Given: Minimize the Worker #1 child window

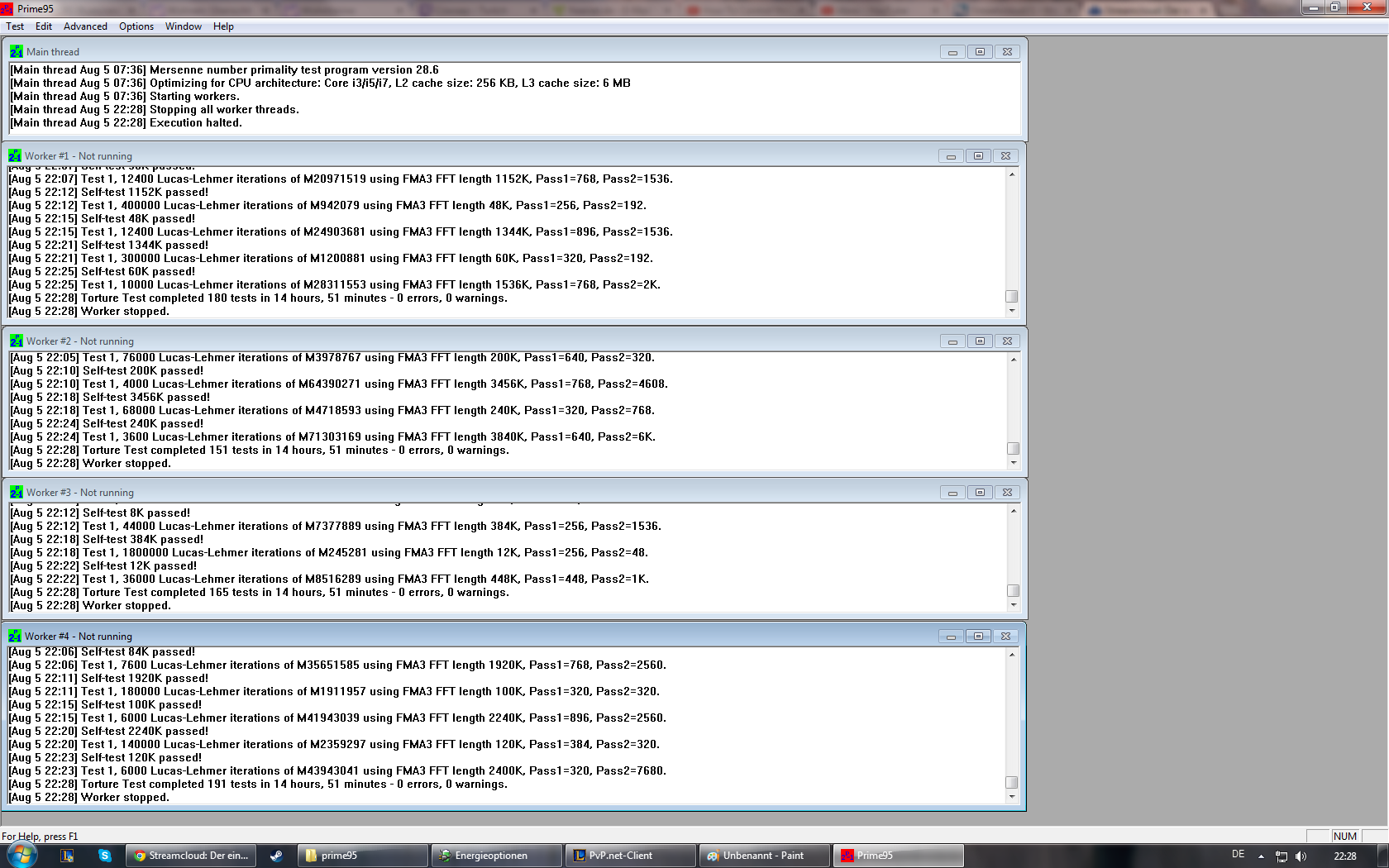Looking at the screenshot, I should tap(951, 155).
